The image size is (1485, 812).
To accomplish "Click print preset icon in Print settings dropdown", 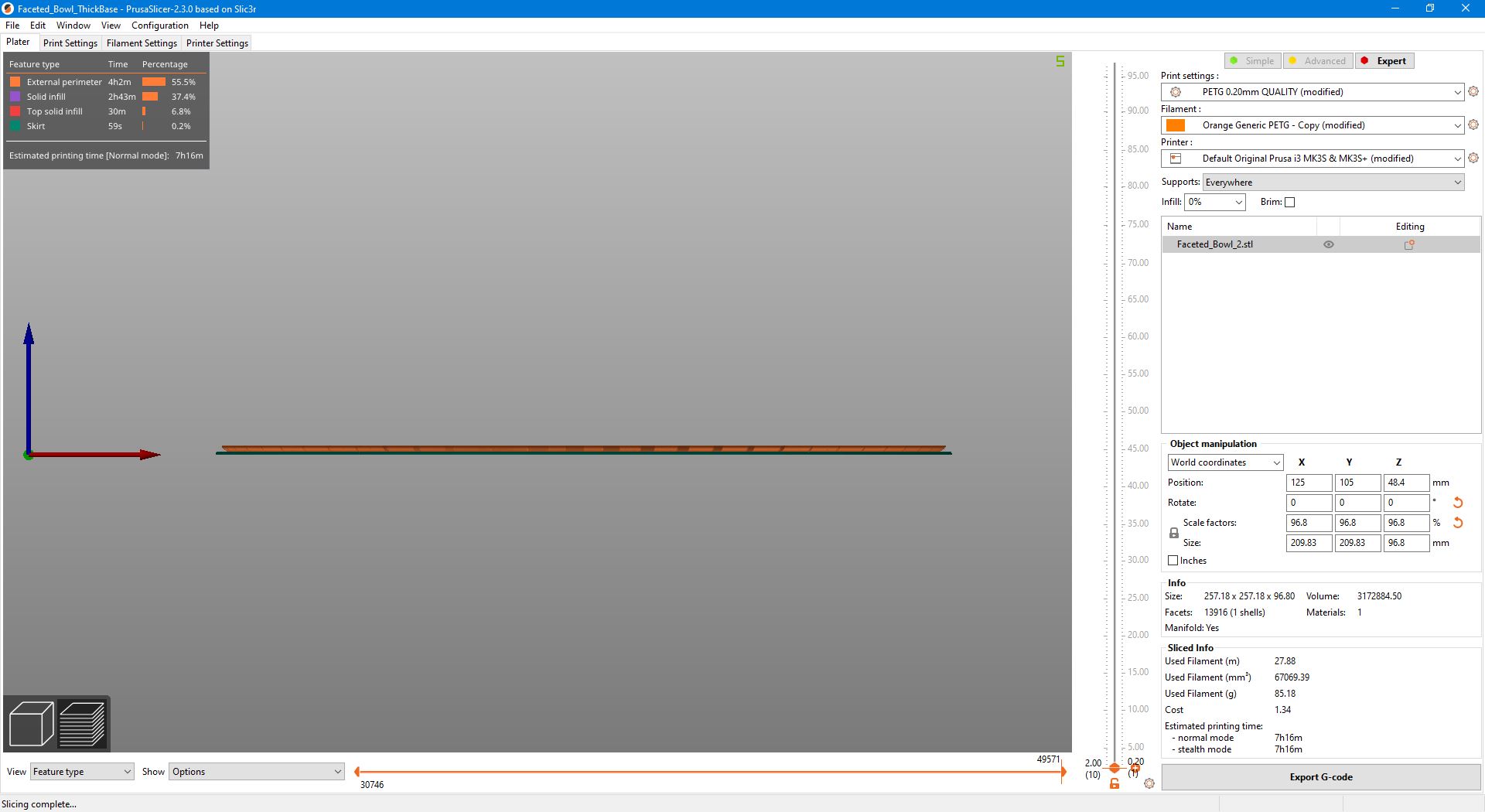I will tap(1176, 92).
